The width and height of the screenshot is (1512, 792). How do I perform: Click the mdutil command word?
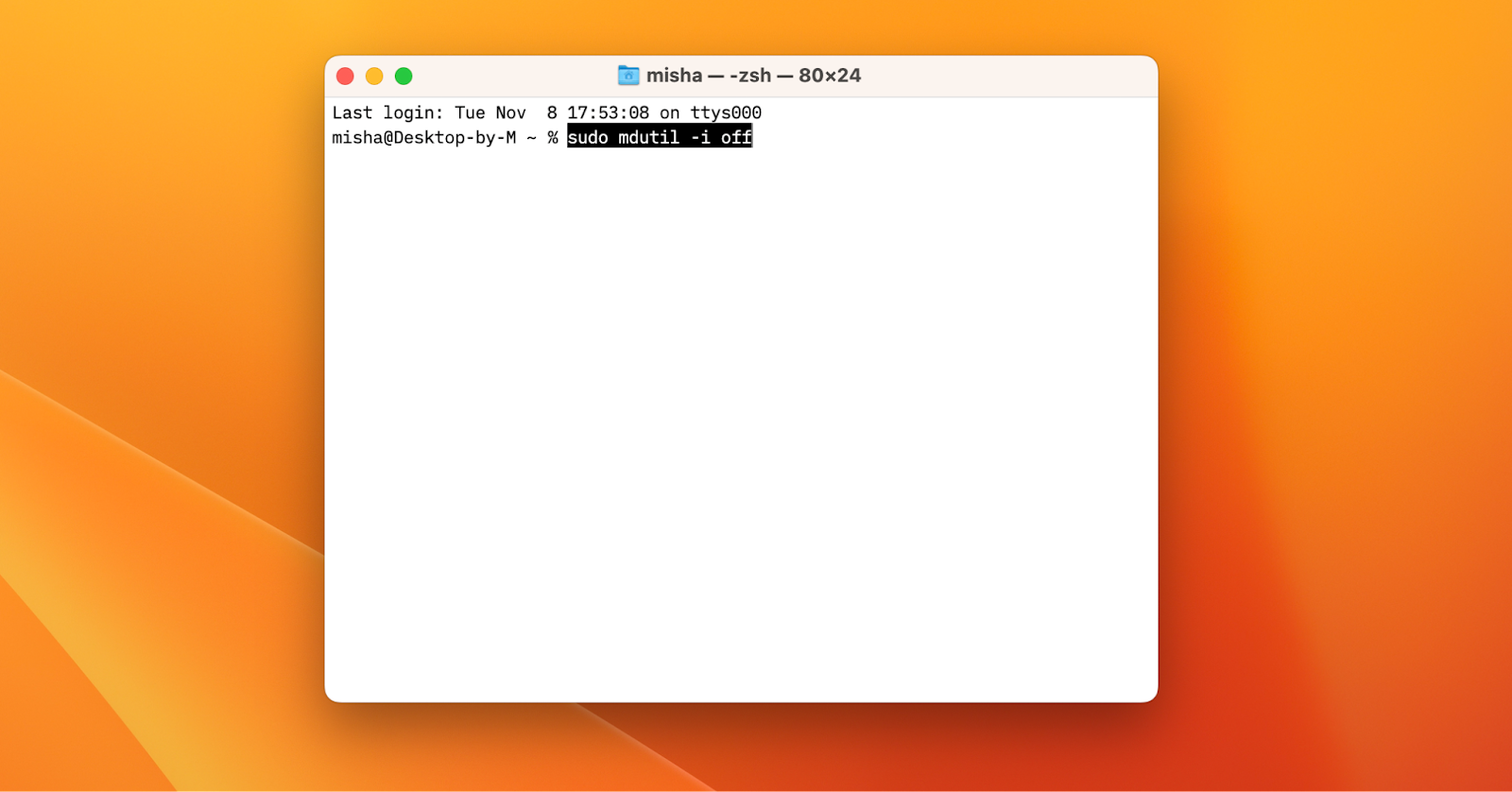[648, 138]
